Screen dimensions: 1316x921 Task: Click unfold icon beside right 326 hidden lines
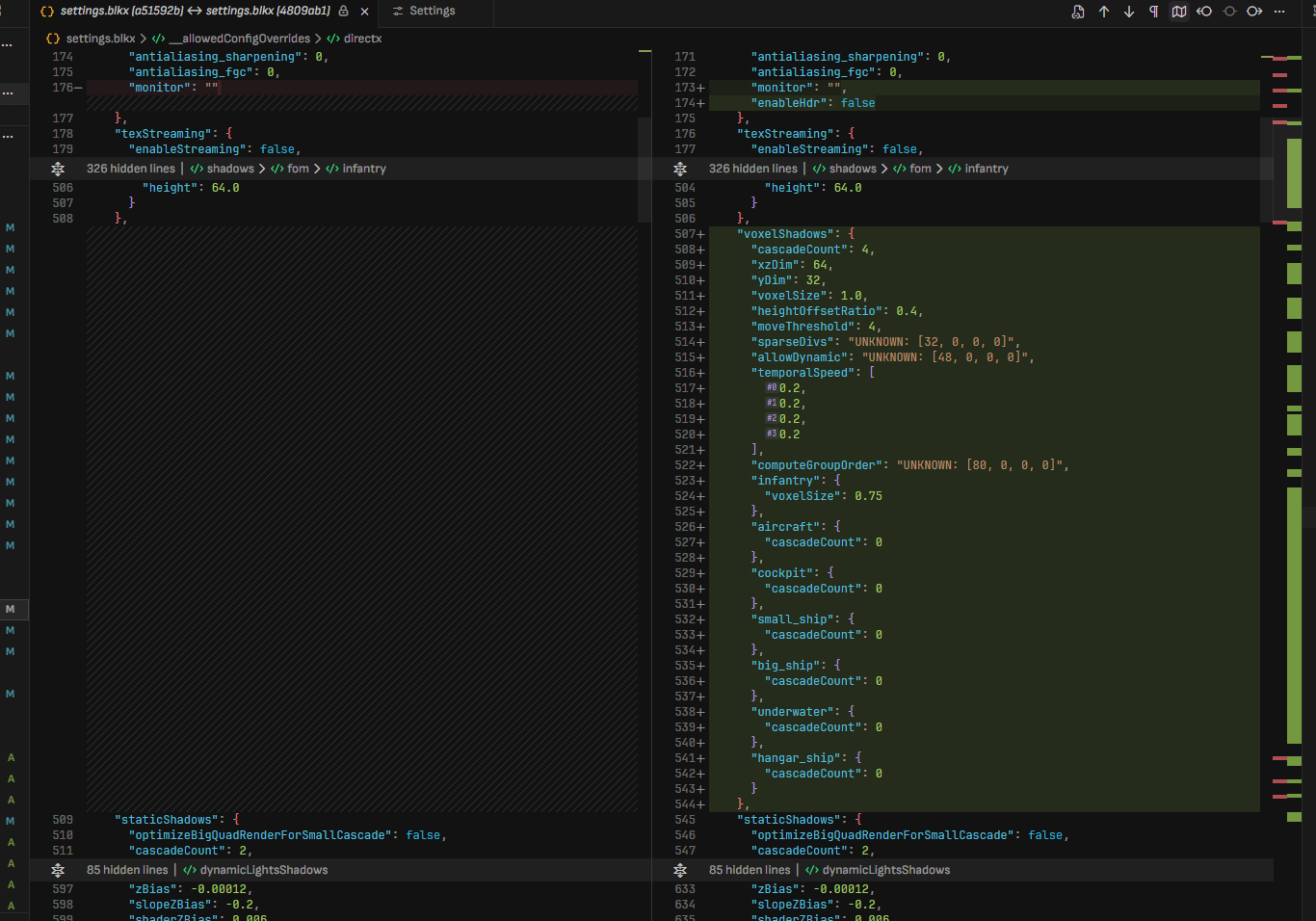(x=680, y=169)
